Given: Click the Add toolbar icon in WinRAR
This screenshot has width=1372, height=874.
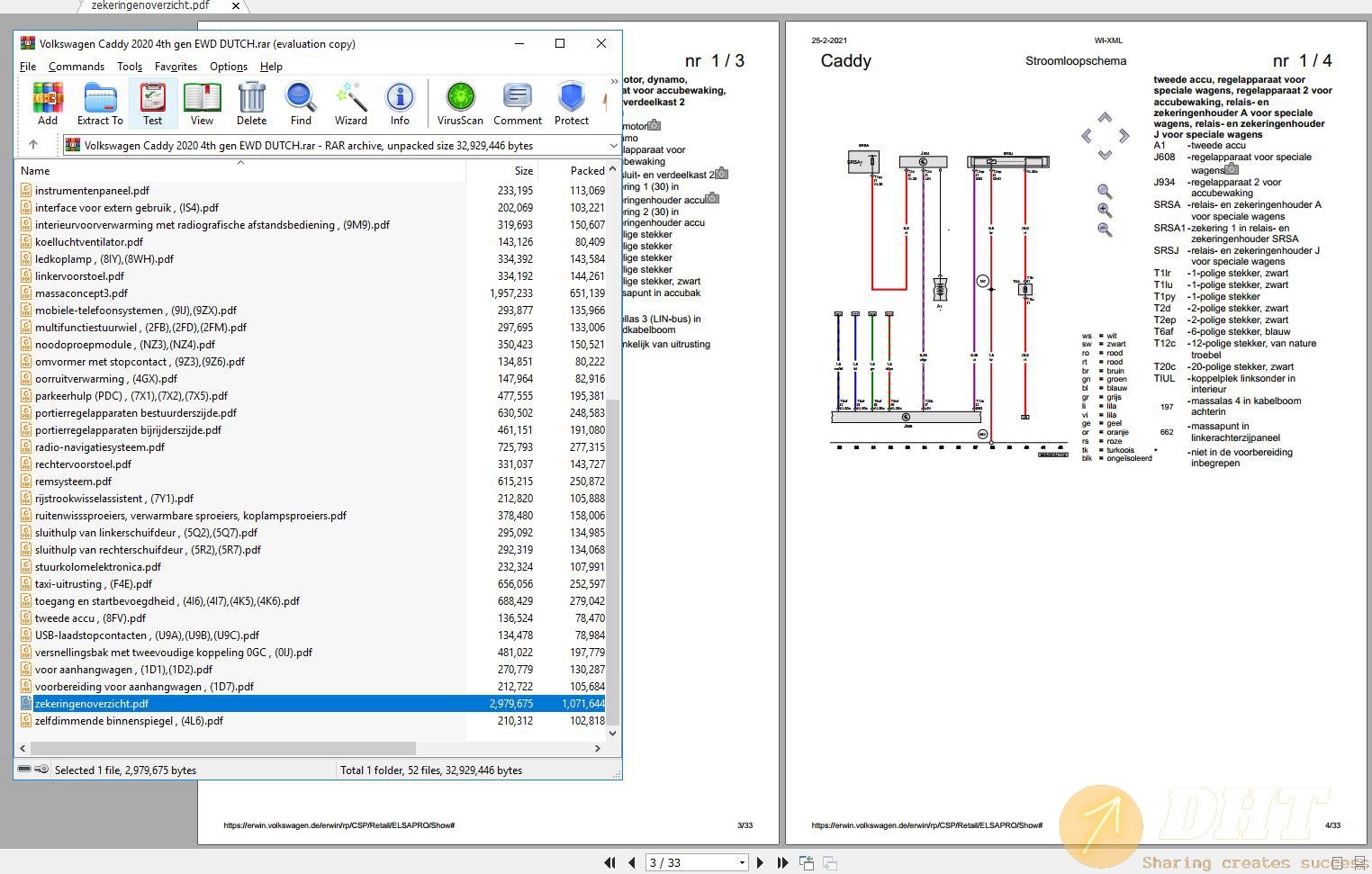Looking at the screenshot, I should (48, 104).
